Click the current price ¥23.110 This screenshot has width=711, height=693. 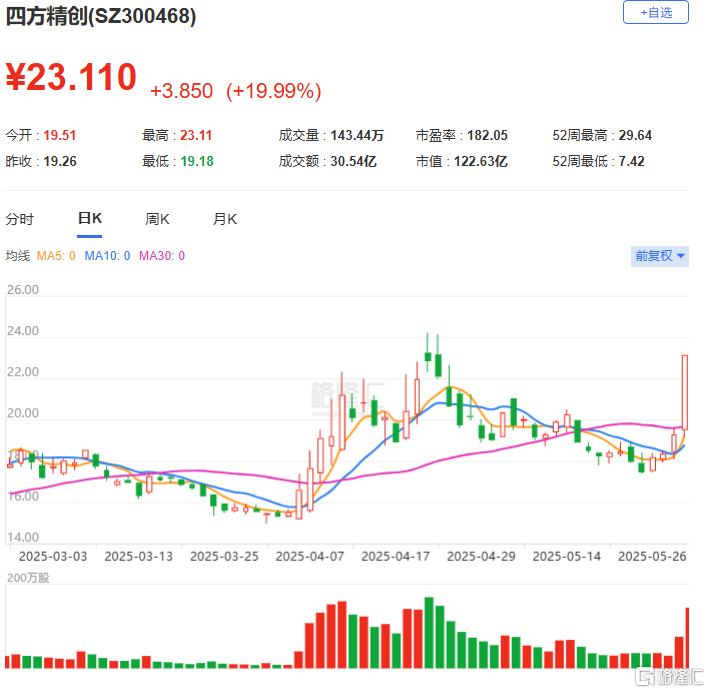pyautogui.click(x=71, y=77)
